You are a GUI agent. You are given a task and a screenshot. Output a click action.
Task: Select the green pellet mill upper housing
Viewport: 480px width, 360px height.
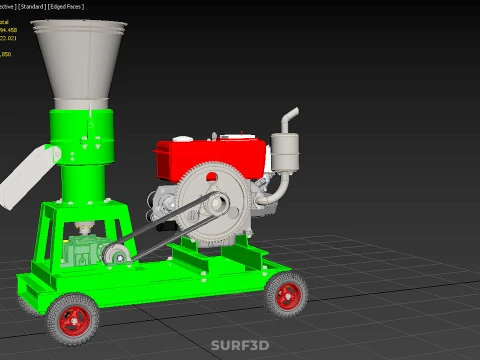[x=82, y=137]
